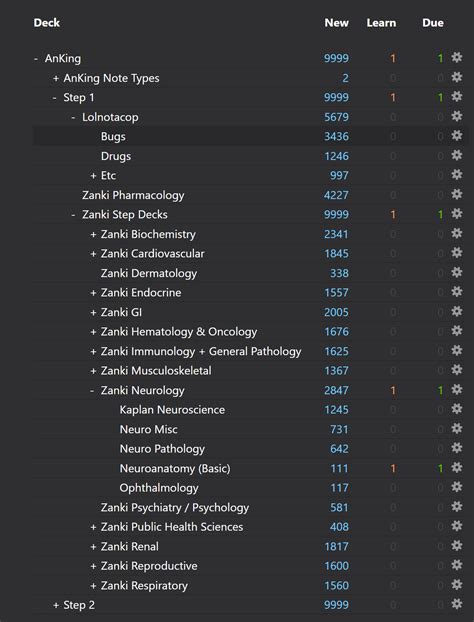Click gear icon next to Zanki Pharmacology
474x622 pixels.
pyautogui.click(x=457, y=194)
